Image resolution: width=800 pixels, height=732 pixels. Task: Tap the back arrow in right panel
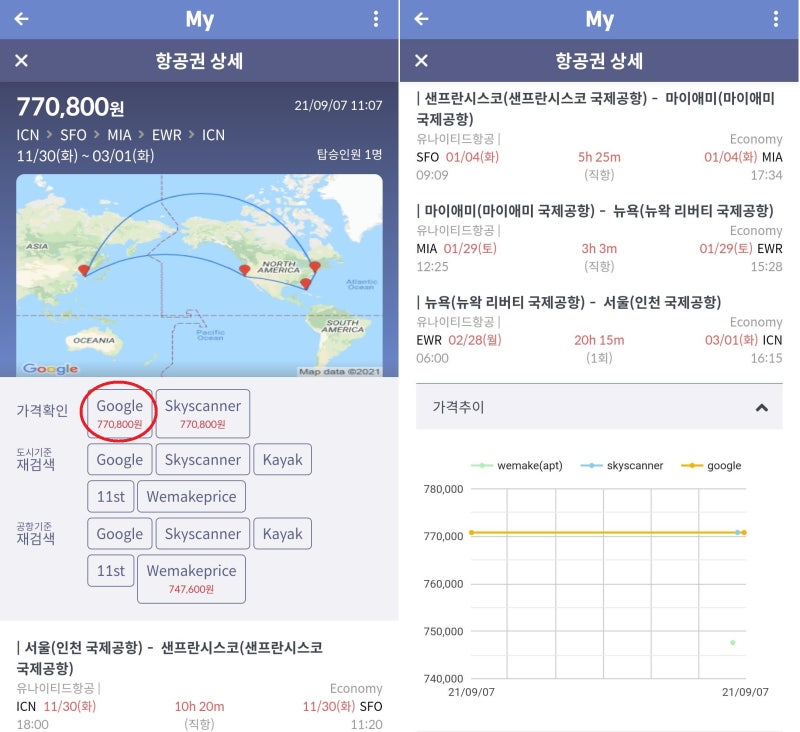click(x=422, y=19)
